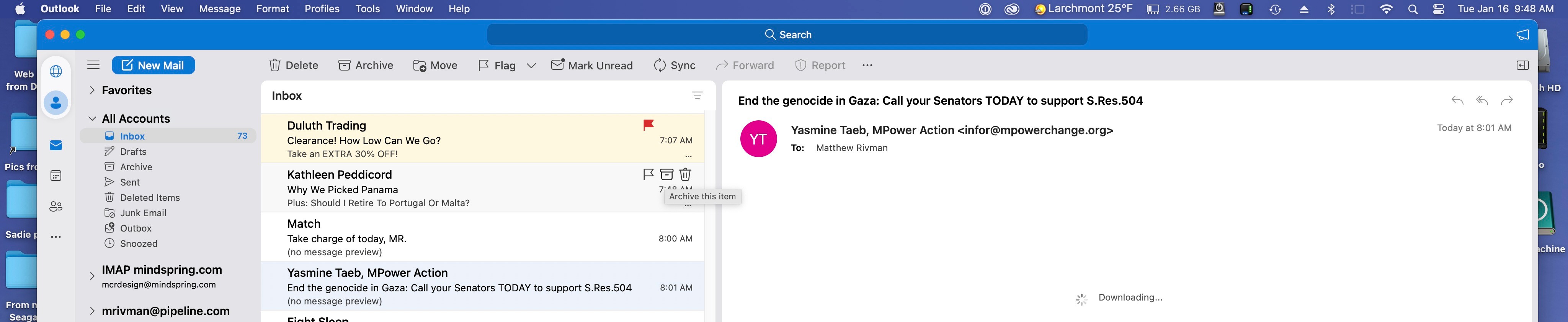Open the Calendar view in the sidebar
The image size is (1568, 322).
click(56, 176)
